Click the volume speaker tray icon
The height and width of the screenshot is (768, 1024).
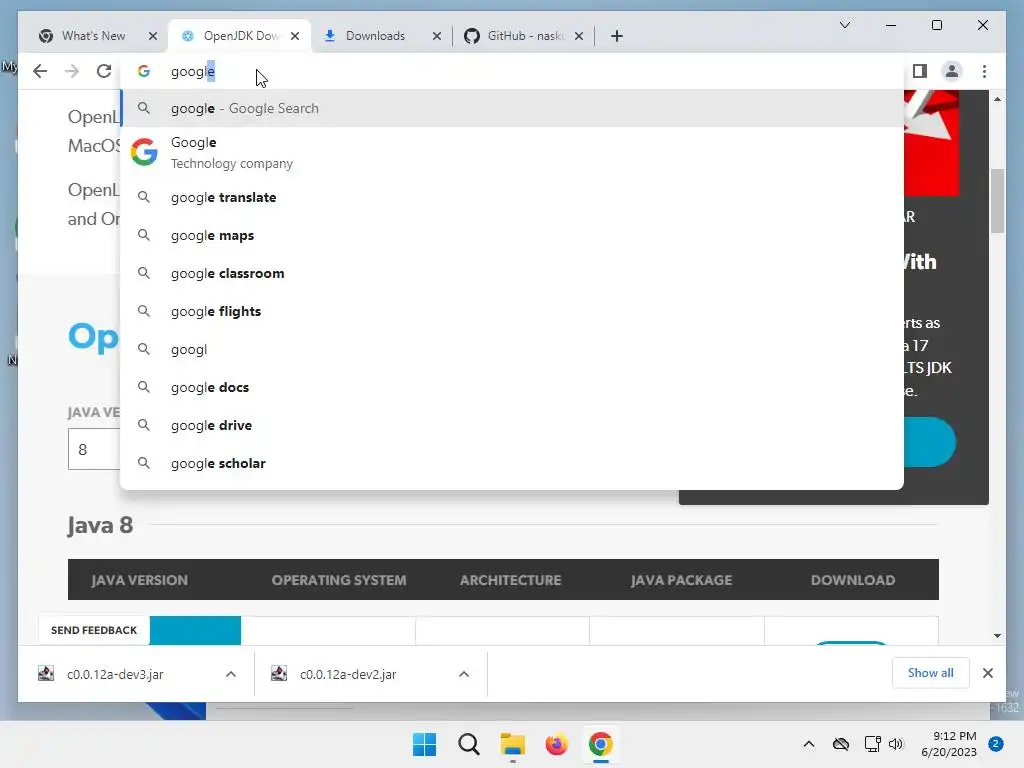coord(896,744)
